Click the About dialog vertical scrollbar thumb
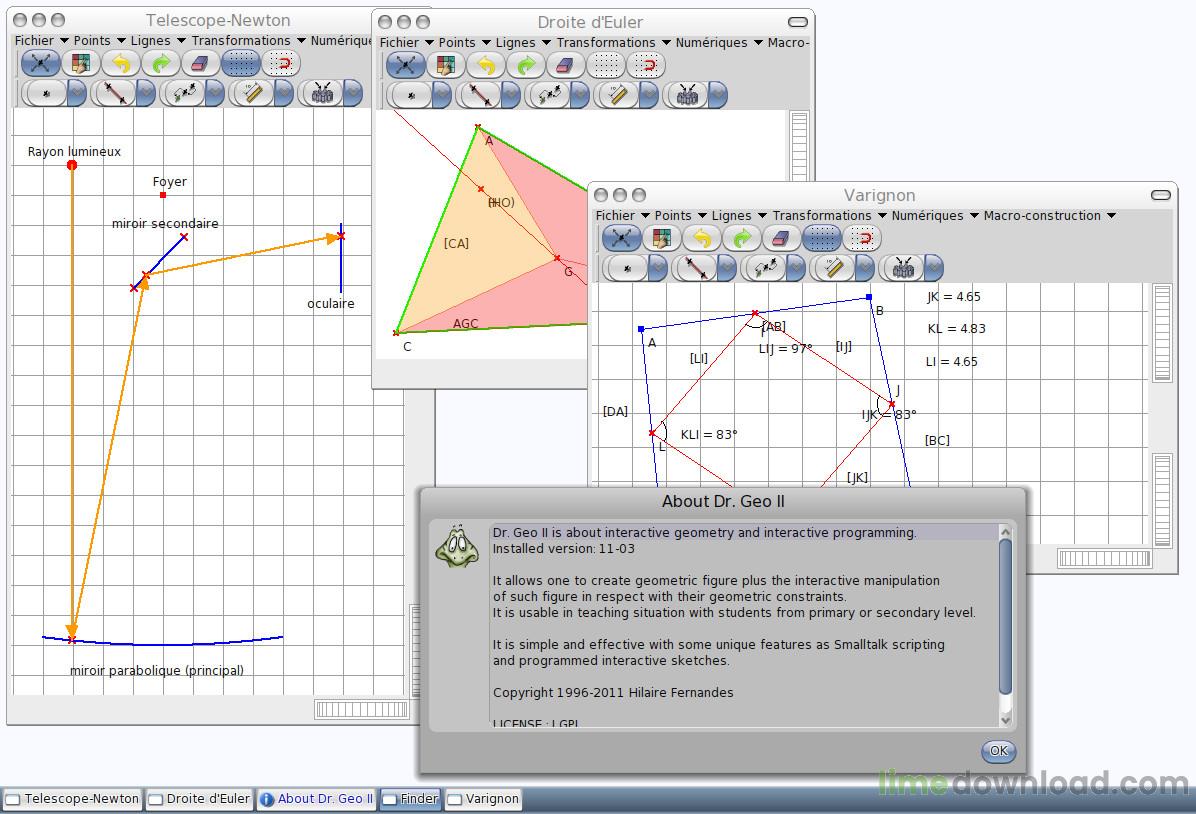This screenshot has width=1196, height=814. coord(1005,616)
